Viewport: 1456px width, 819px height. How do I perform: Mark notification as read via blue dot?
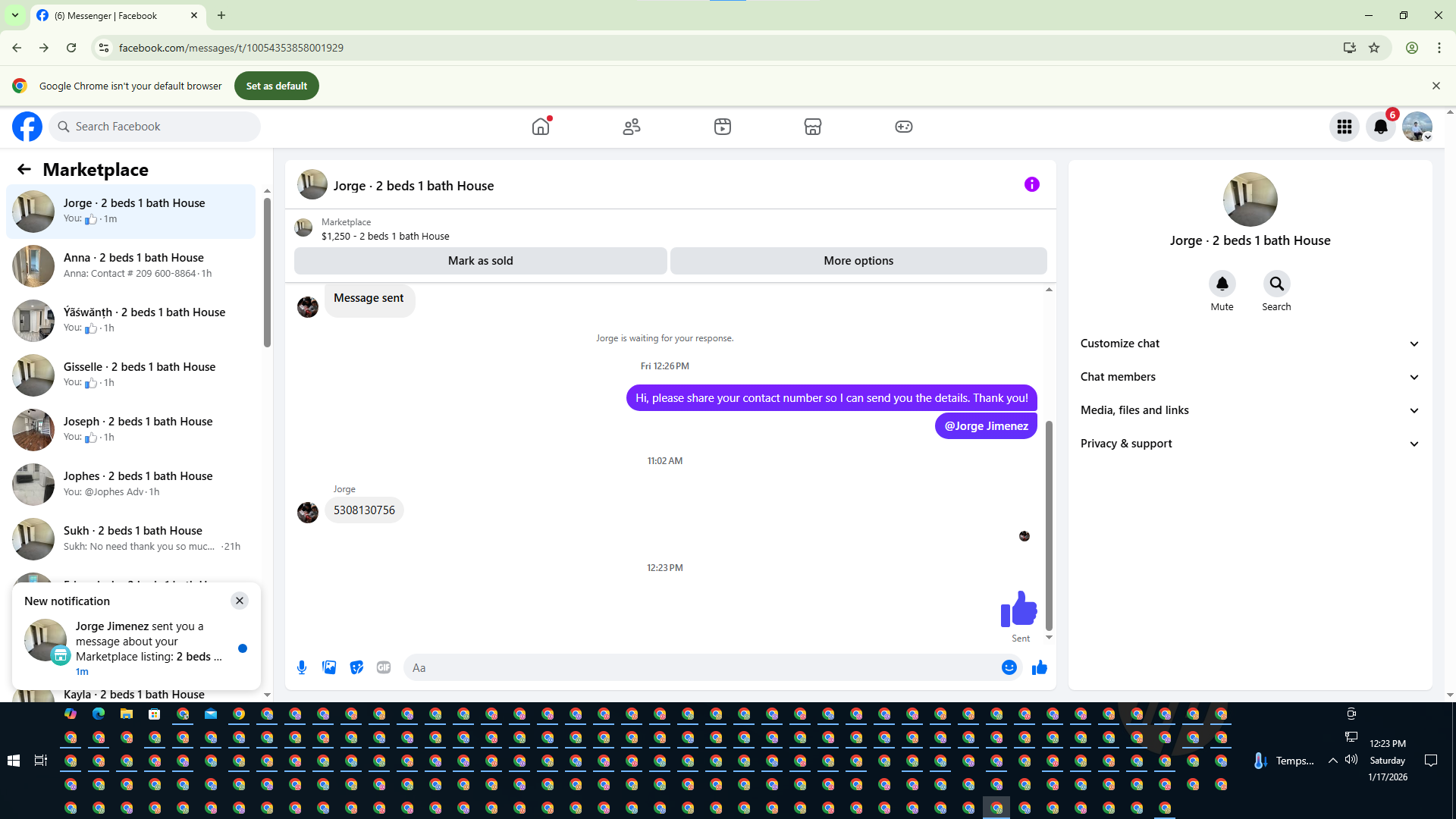click(243, 648)
